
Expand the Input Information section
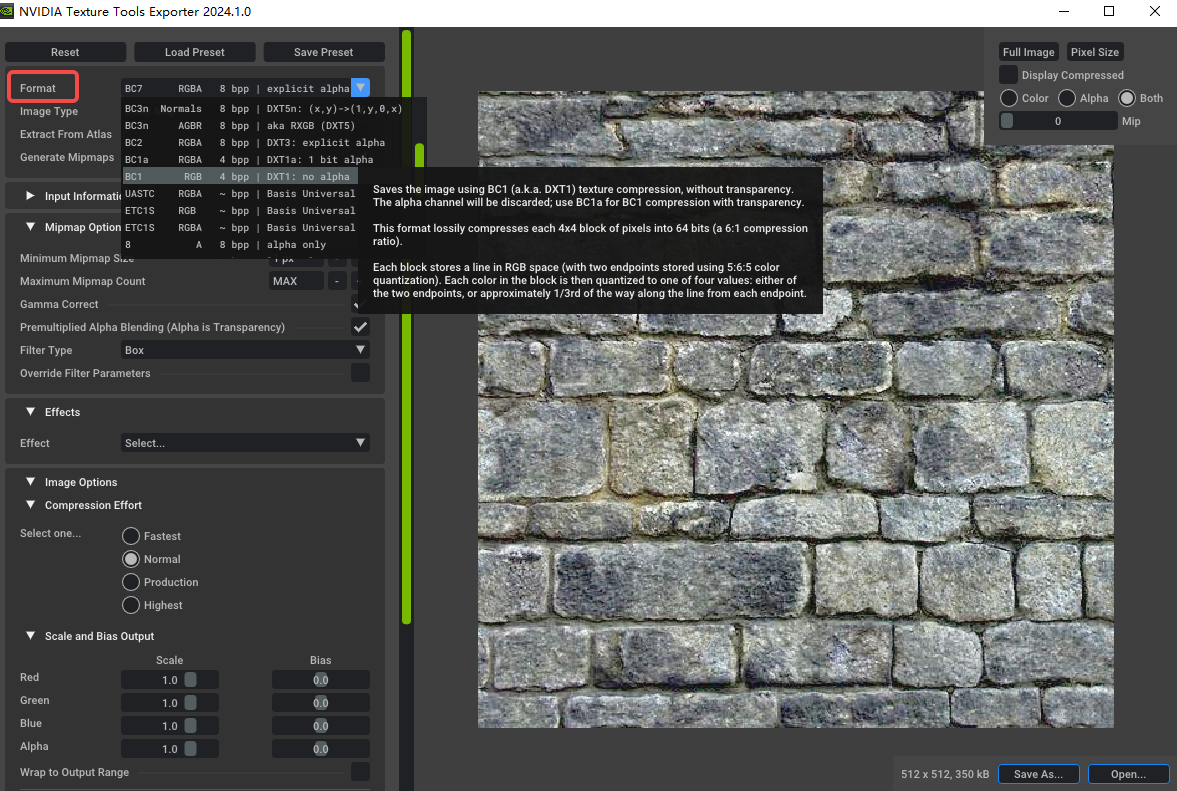coord(31,196)
